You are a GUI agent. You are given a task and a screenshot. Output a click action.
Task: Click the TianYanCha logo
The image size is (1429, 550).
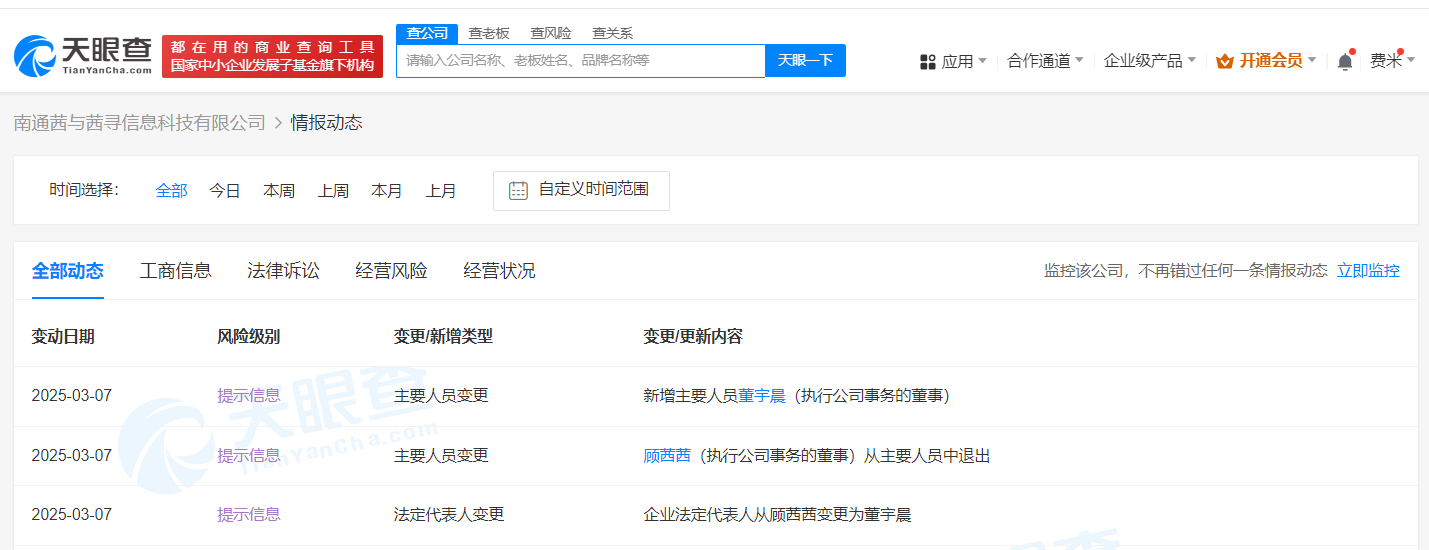tap(83, 56)
